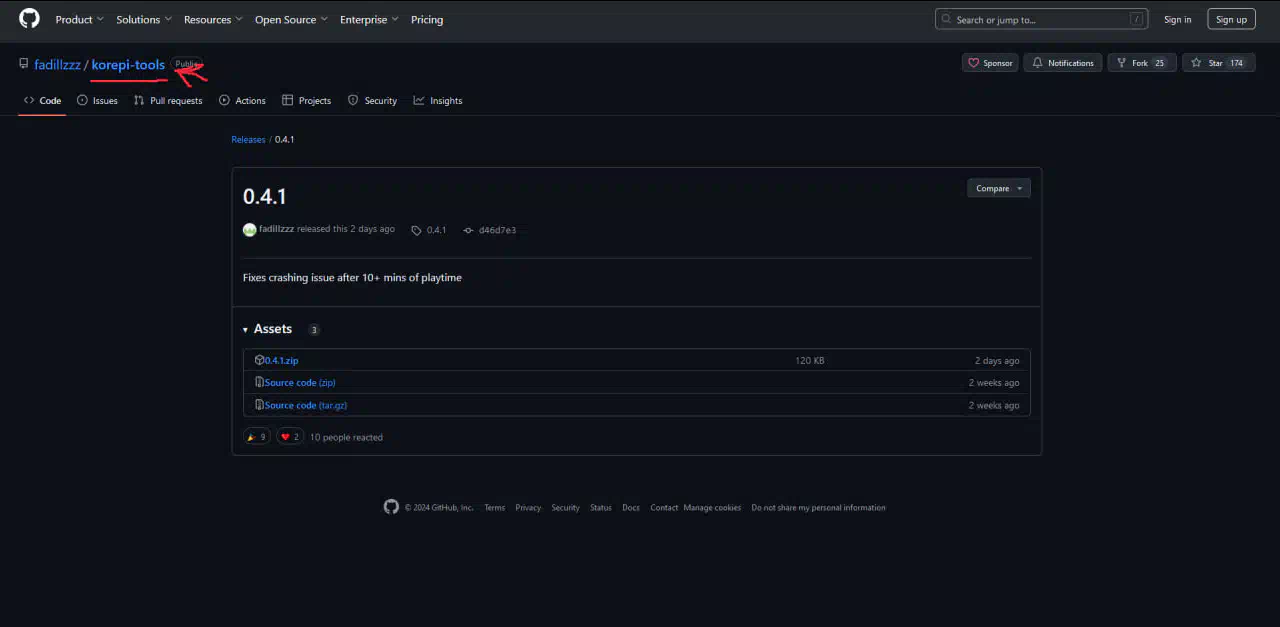
Task: Expand the Open Source menu
Action: (291, 19)
